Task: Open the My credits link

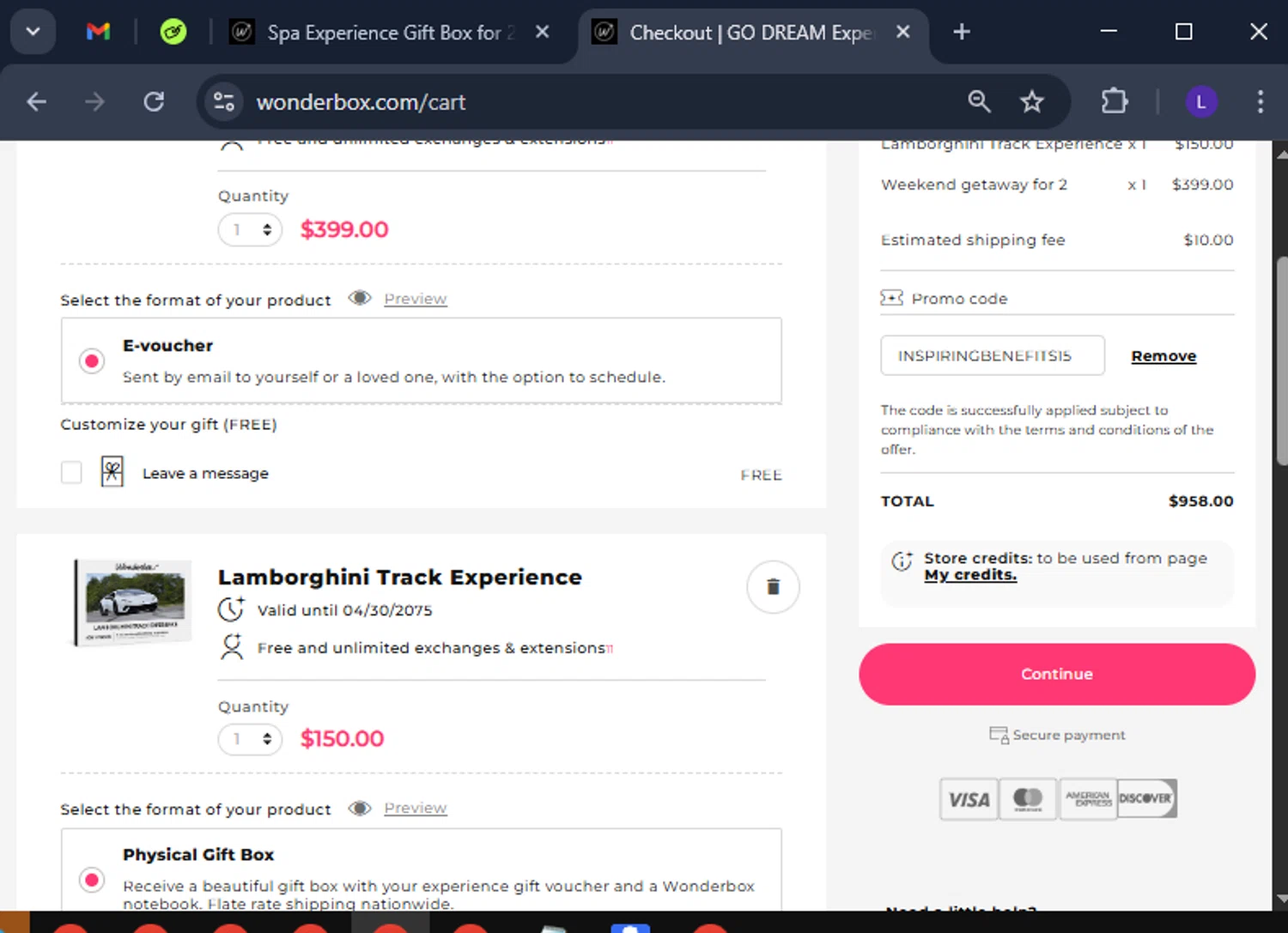Action: pyautogui.click(x=970, y=575)
